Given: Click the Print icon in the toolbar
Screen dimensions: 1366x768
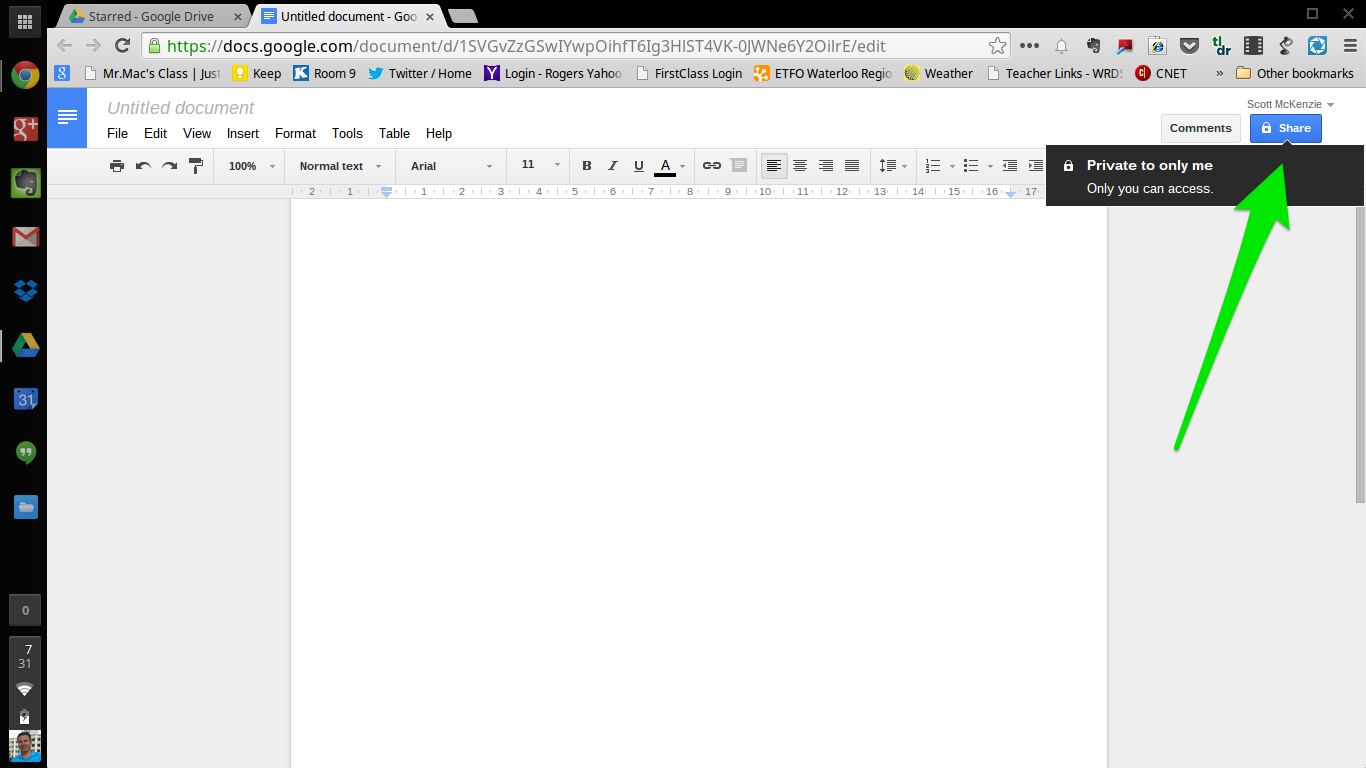Looking at the screenshot, I should [117, 166].
